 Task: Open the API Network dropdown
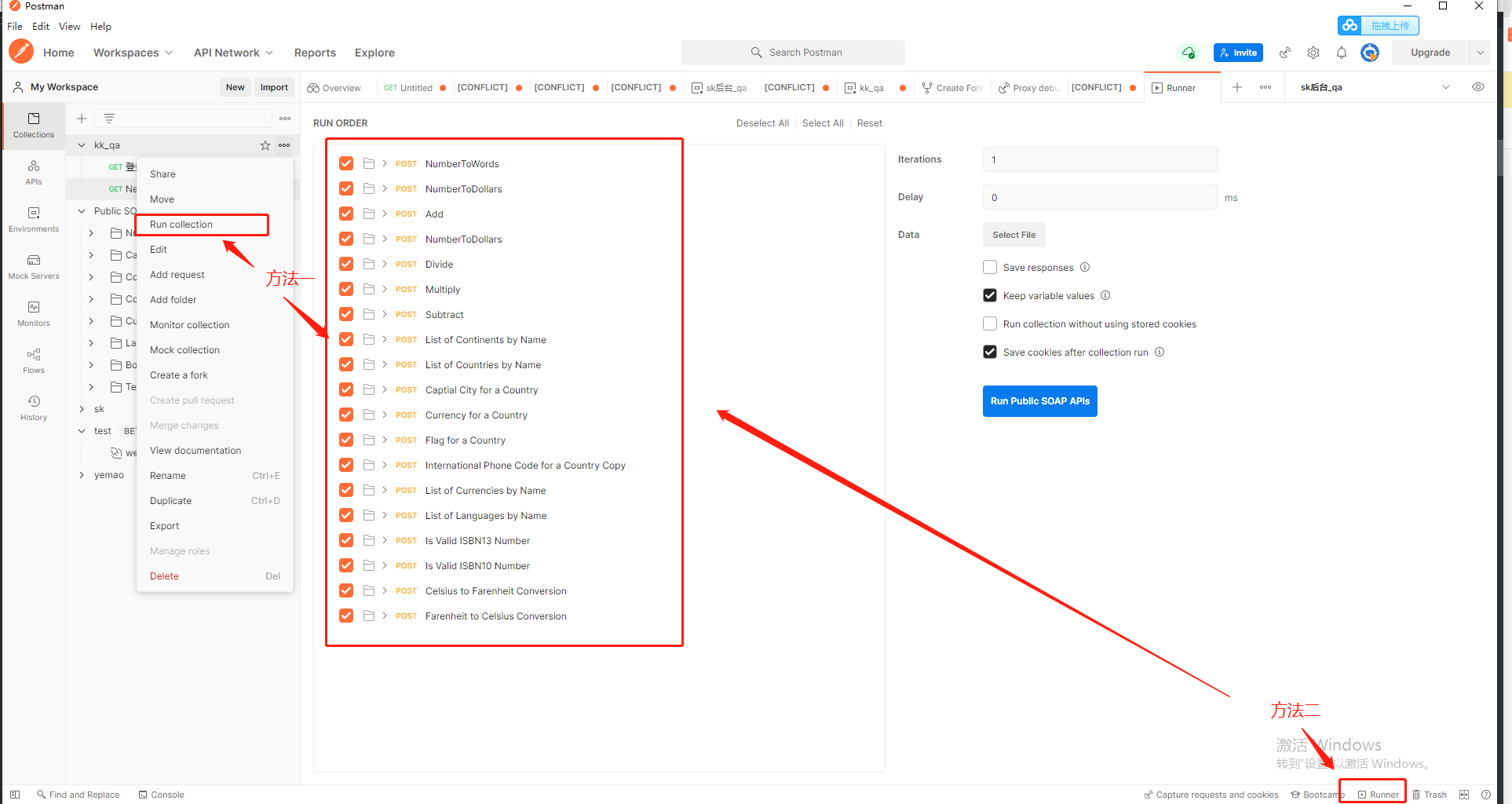233,53
